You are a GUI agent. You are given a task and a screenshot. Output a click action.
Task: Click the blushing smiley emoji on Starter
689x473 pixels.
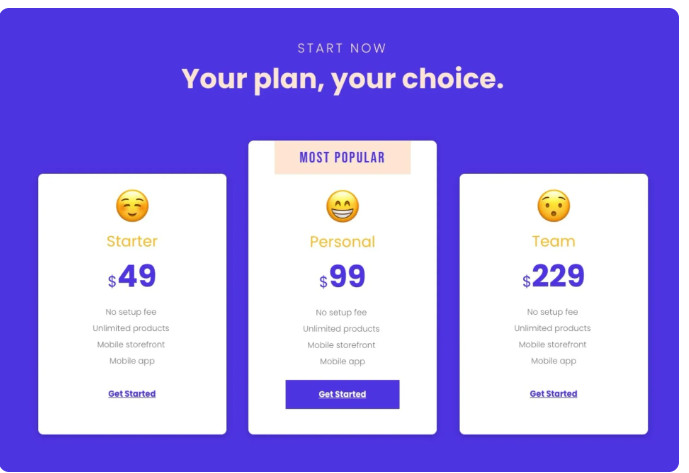point(132,206)
